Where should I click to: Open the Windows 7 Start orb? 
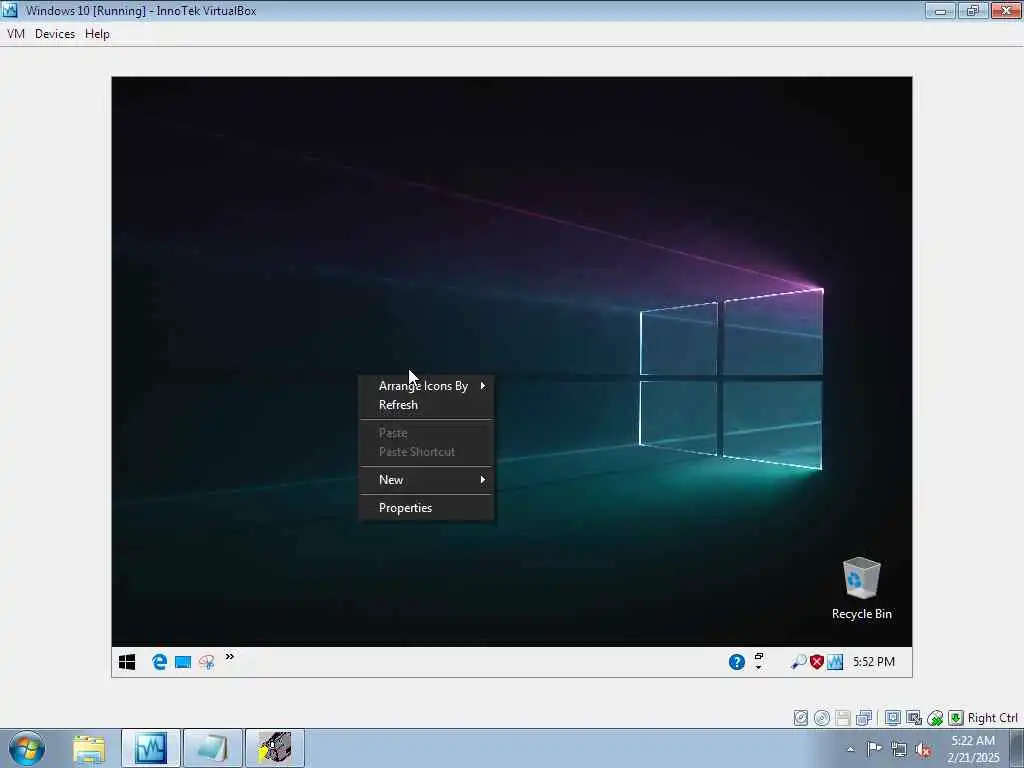(27, 748)
